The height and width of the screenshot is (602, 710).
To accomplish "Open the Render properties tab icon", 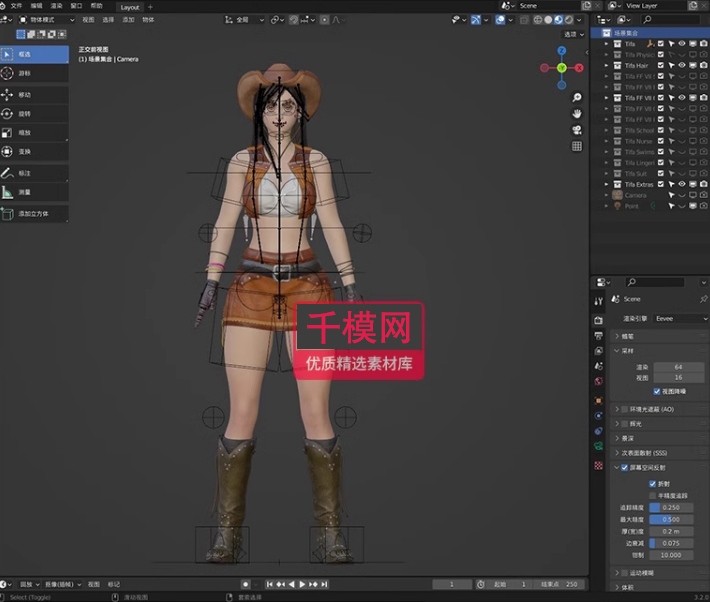I will point(599,321).
